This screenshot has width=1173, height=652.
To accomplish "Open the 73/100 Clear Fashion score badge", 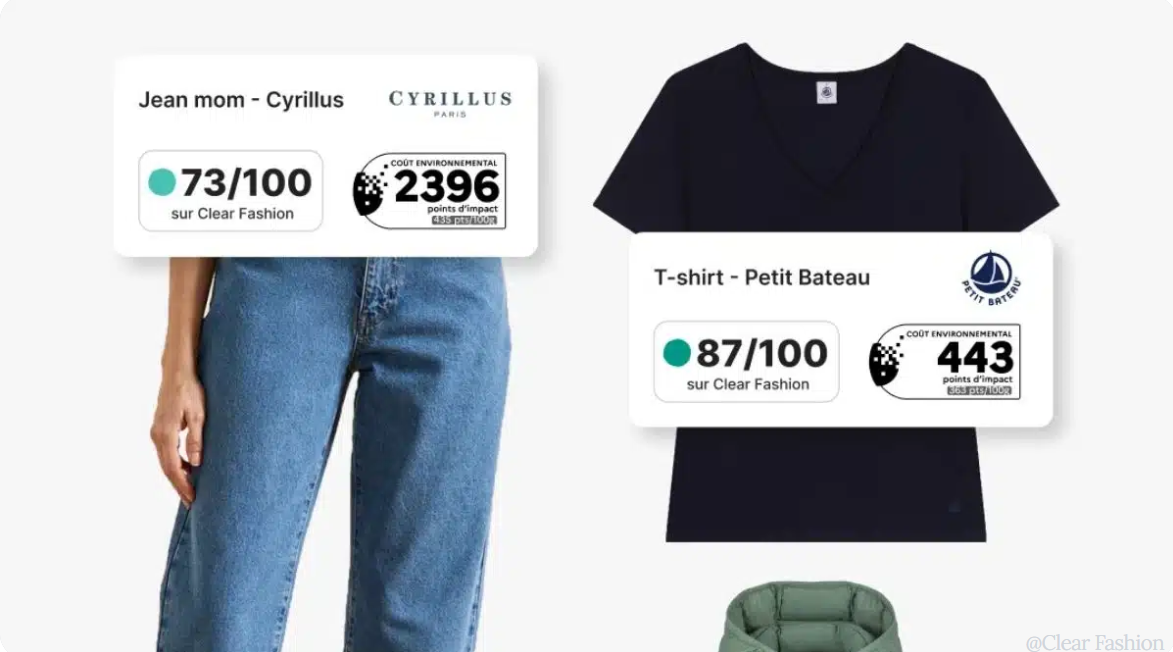I will click(x=230, y=191).
